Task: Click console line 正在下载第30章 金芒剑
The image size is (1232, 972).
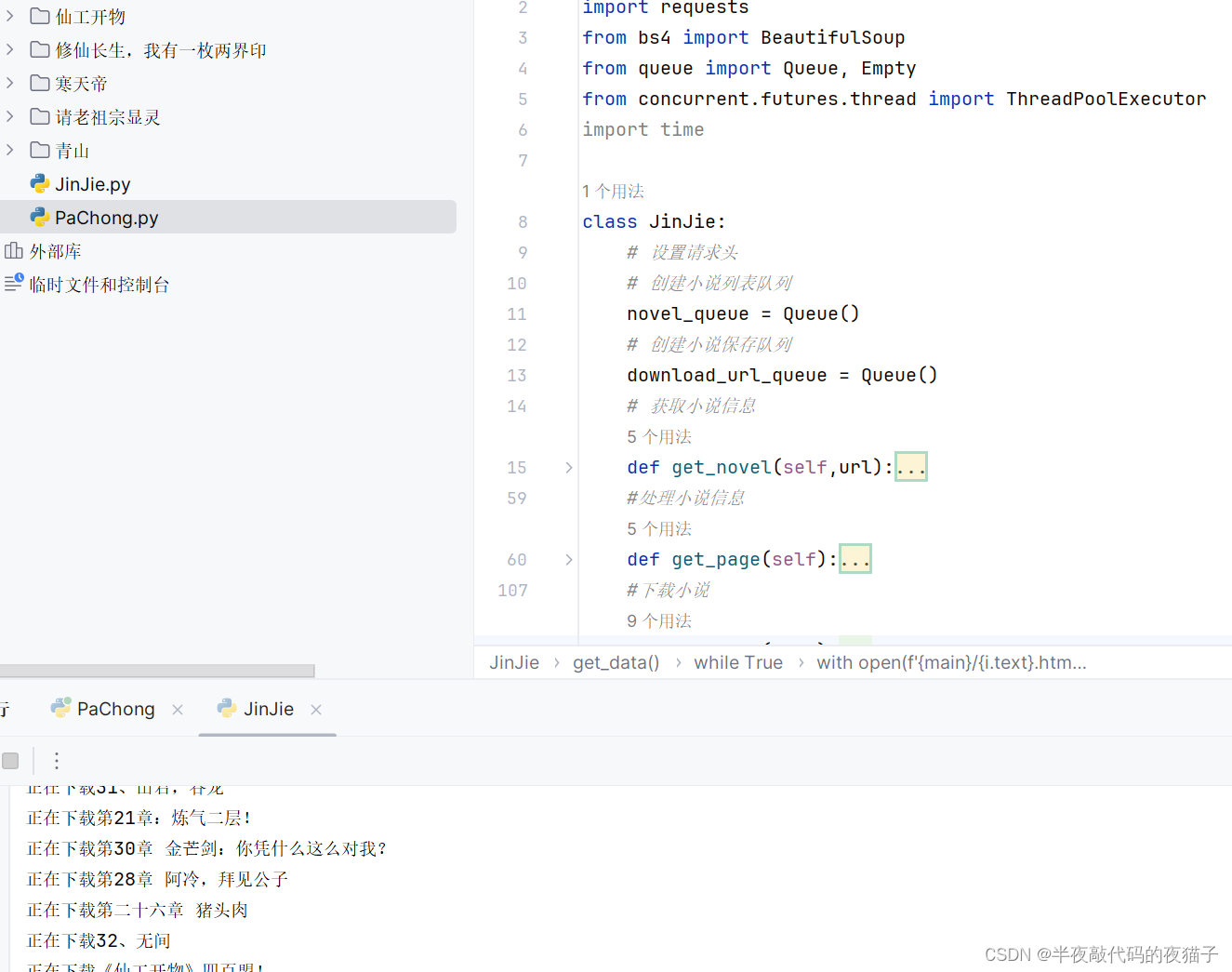Action: 206,848
